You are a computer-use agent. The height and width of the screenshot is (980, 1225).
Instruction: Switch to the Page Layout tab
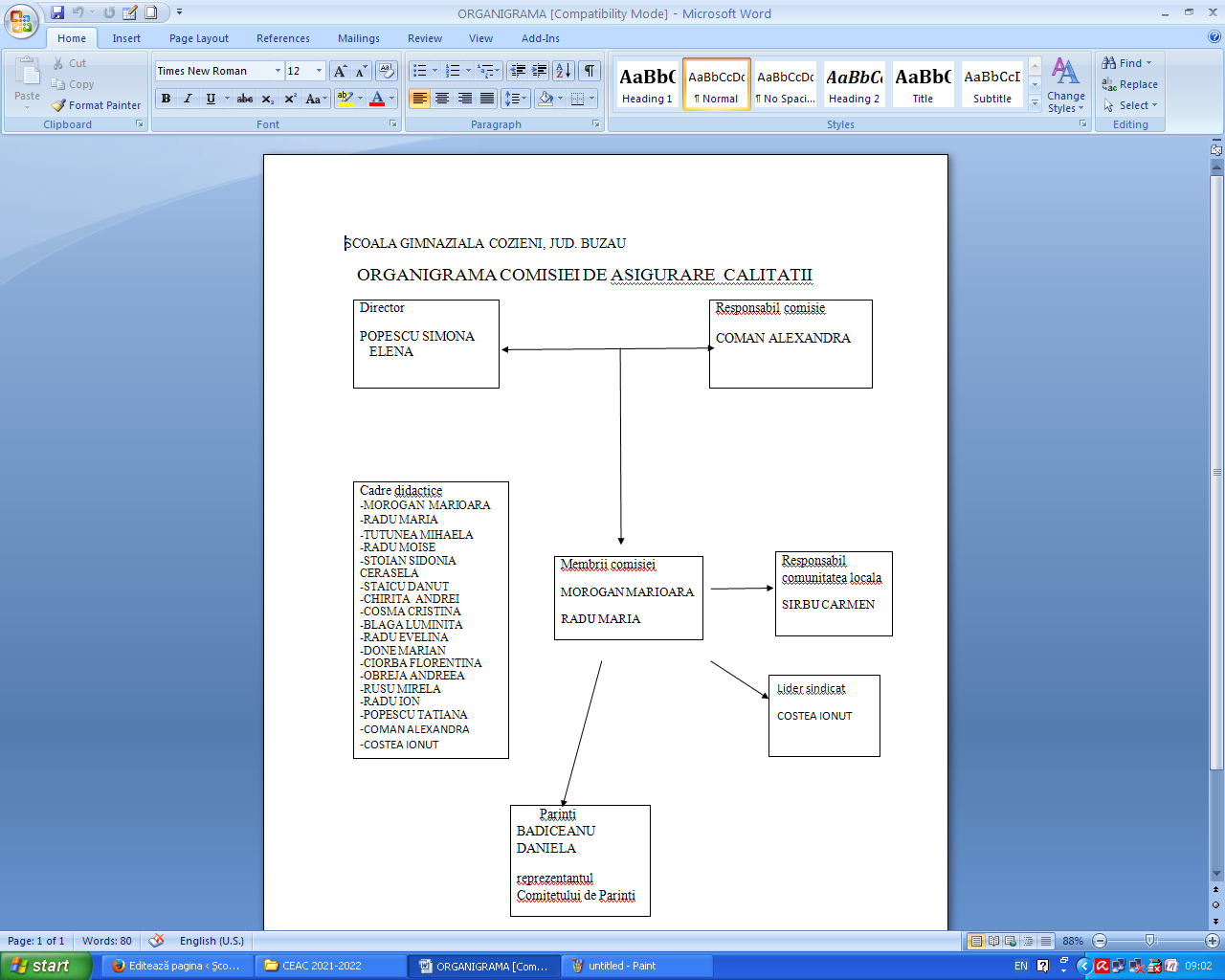(198, 38)
